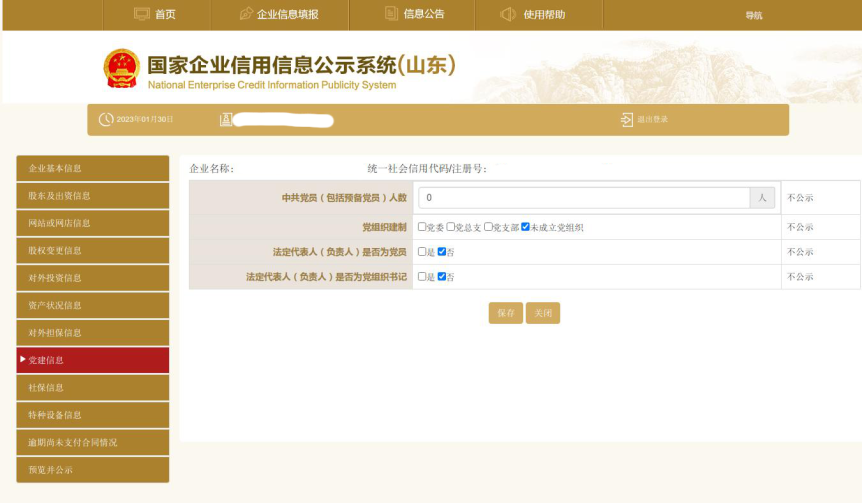This screenshot has width=862, height=503.
Task: Check the 党支部 checkbox
Action: (x=488, y=227)
